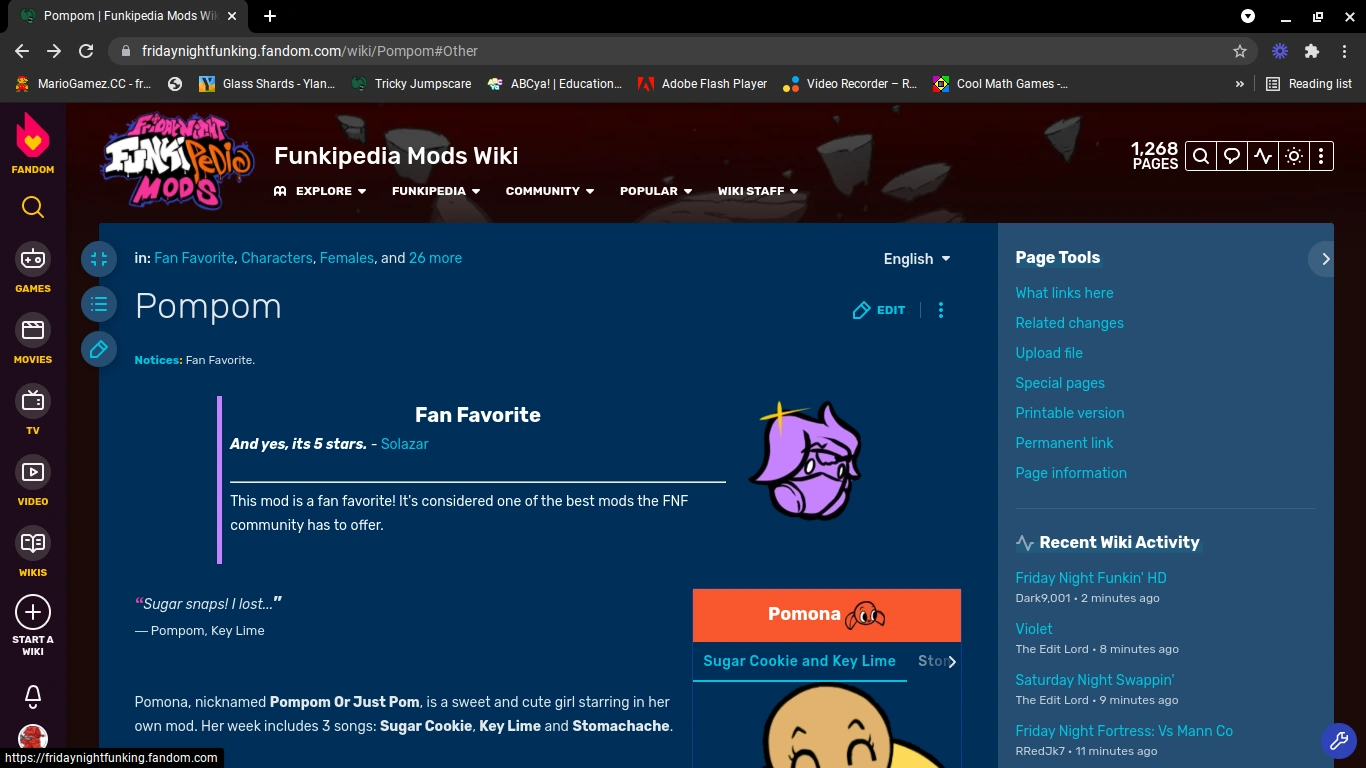The image size is (1366, 768).
Task: Expand the Funkipedia menu
Action: point(436,191)
